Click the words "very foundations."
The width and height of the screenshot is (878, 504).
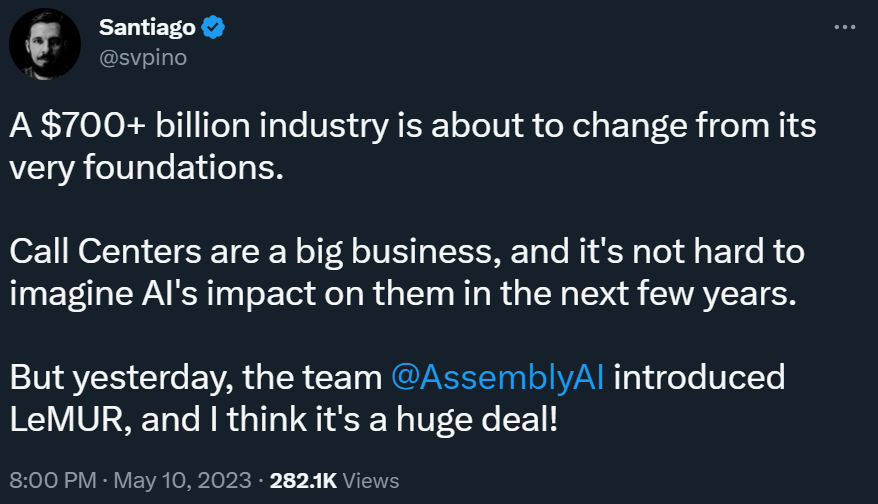tap(141, 167)
